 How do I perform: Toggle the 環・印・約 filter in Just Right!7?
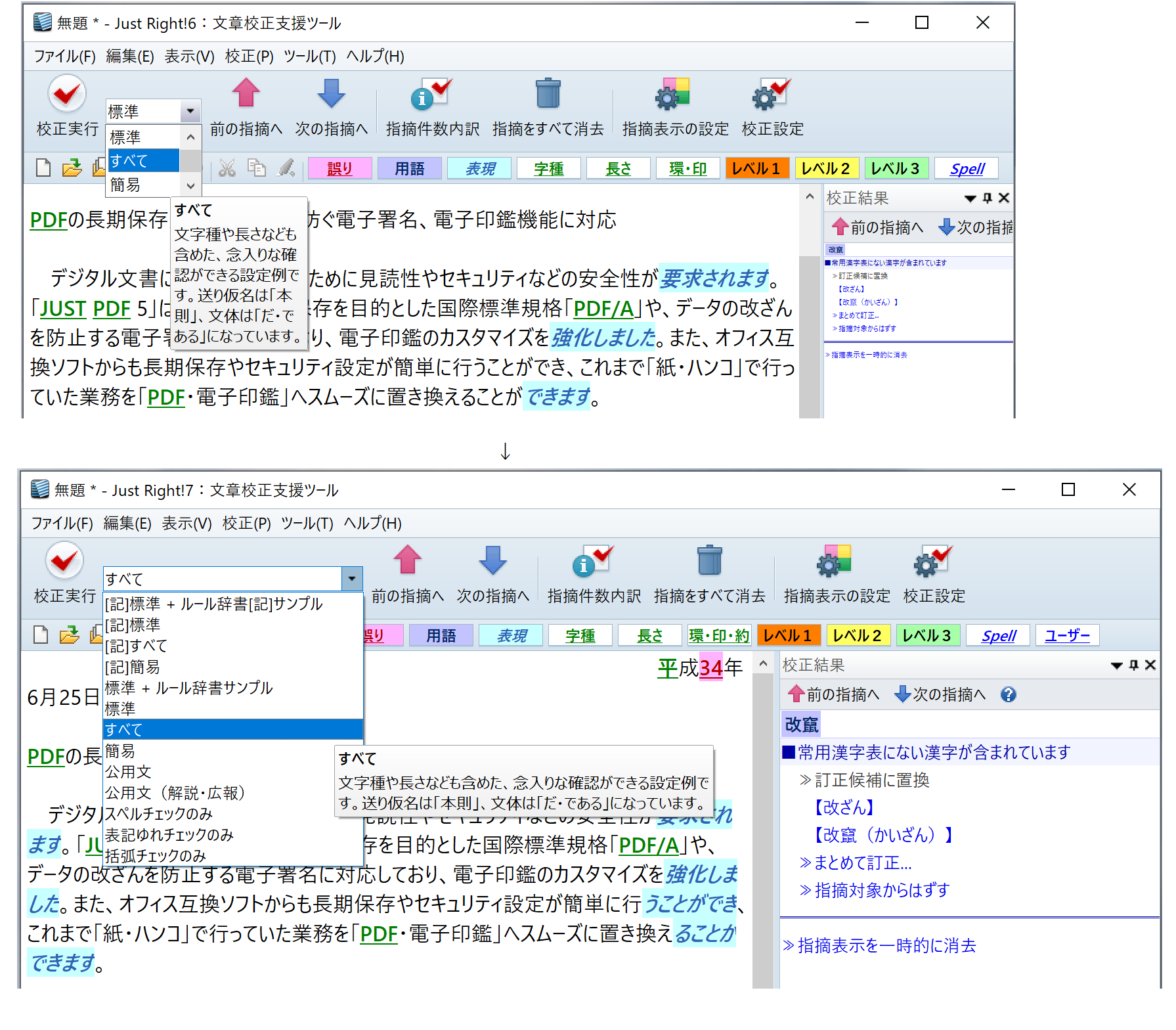click(x=719, y=636)
